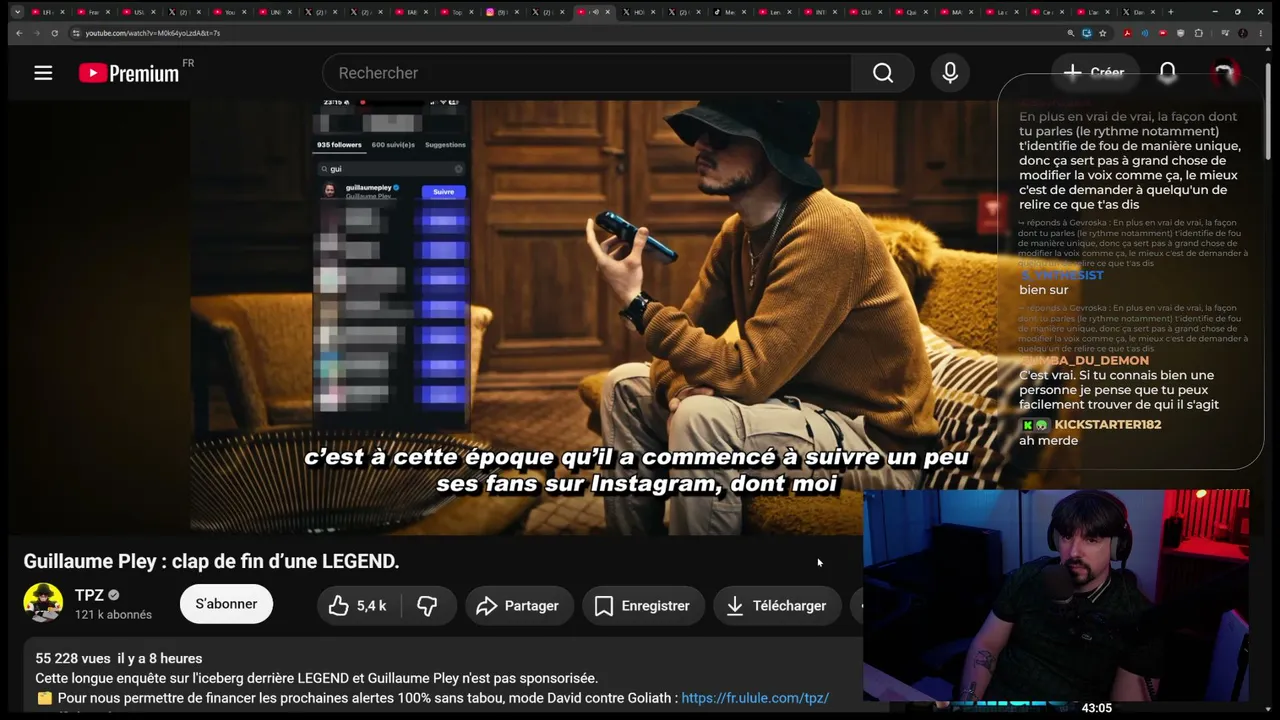This screenshot has height=720, width=1280.
Task: Open the YouTube account avatar menu
Action: (1225, 73)
